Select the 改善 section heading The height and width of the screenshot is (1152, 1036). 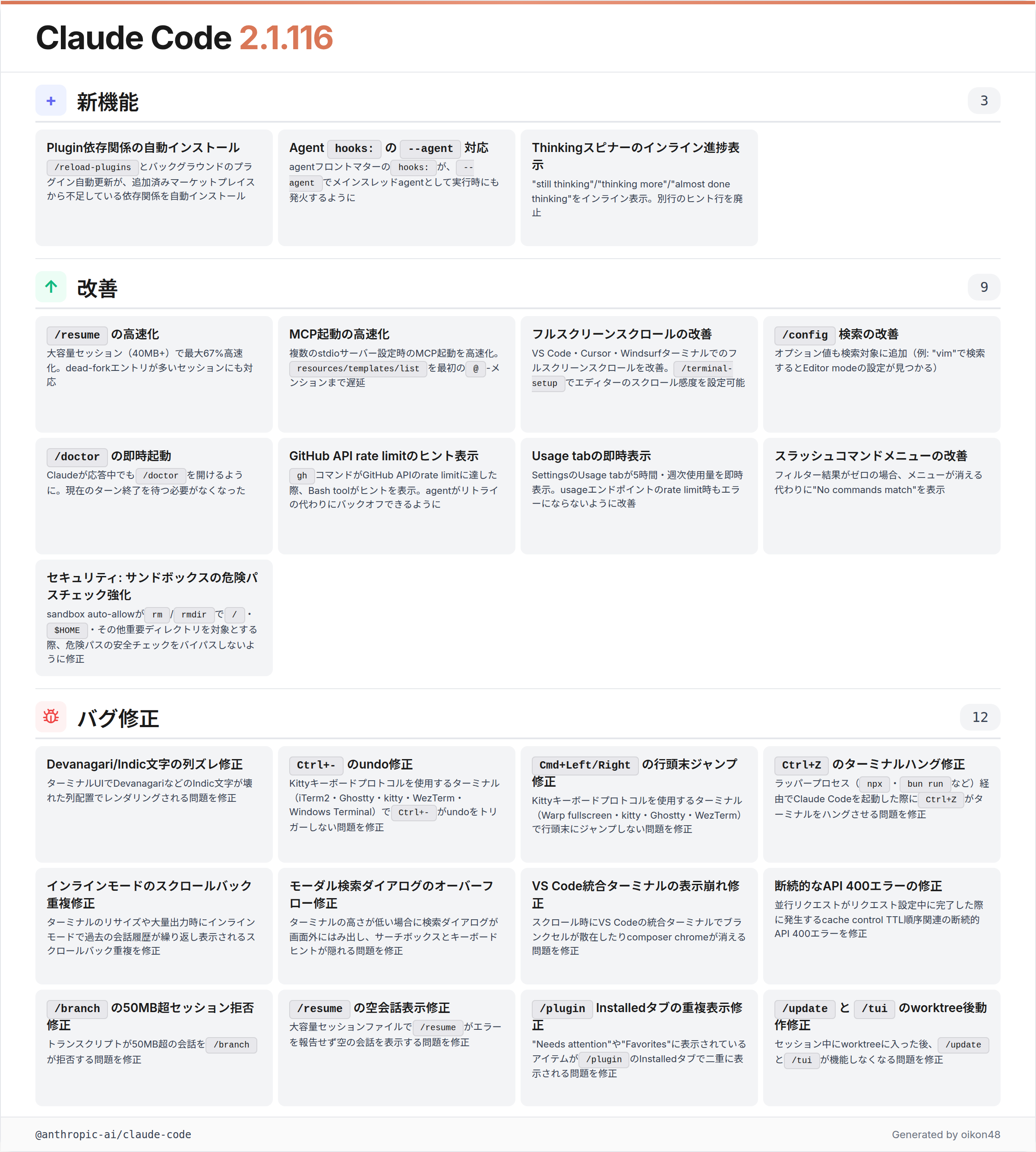click(x=97, y=288)
